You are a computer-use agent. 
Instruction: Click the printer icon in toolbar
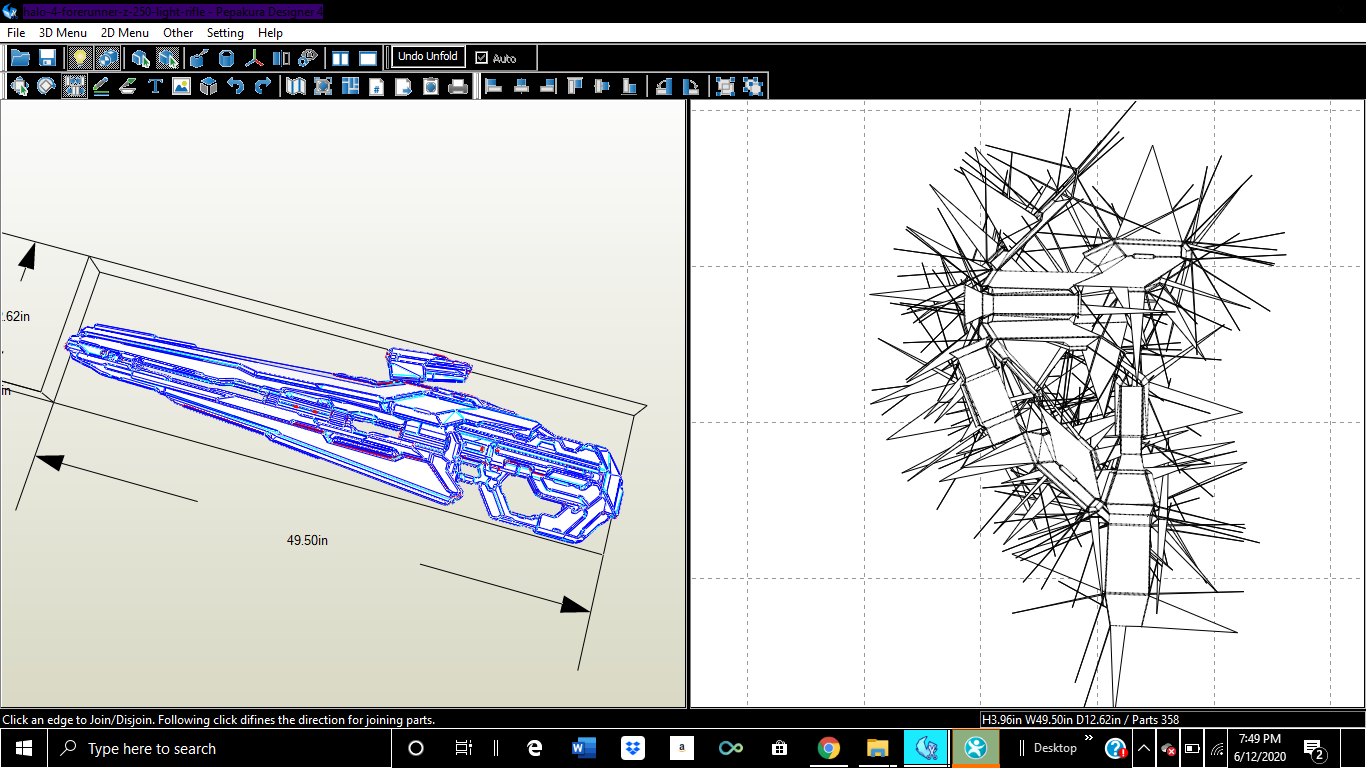tap(458, 87)
